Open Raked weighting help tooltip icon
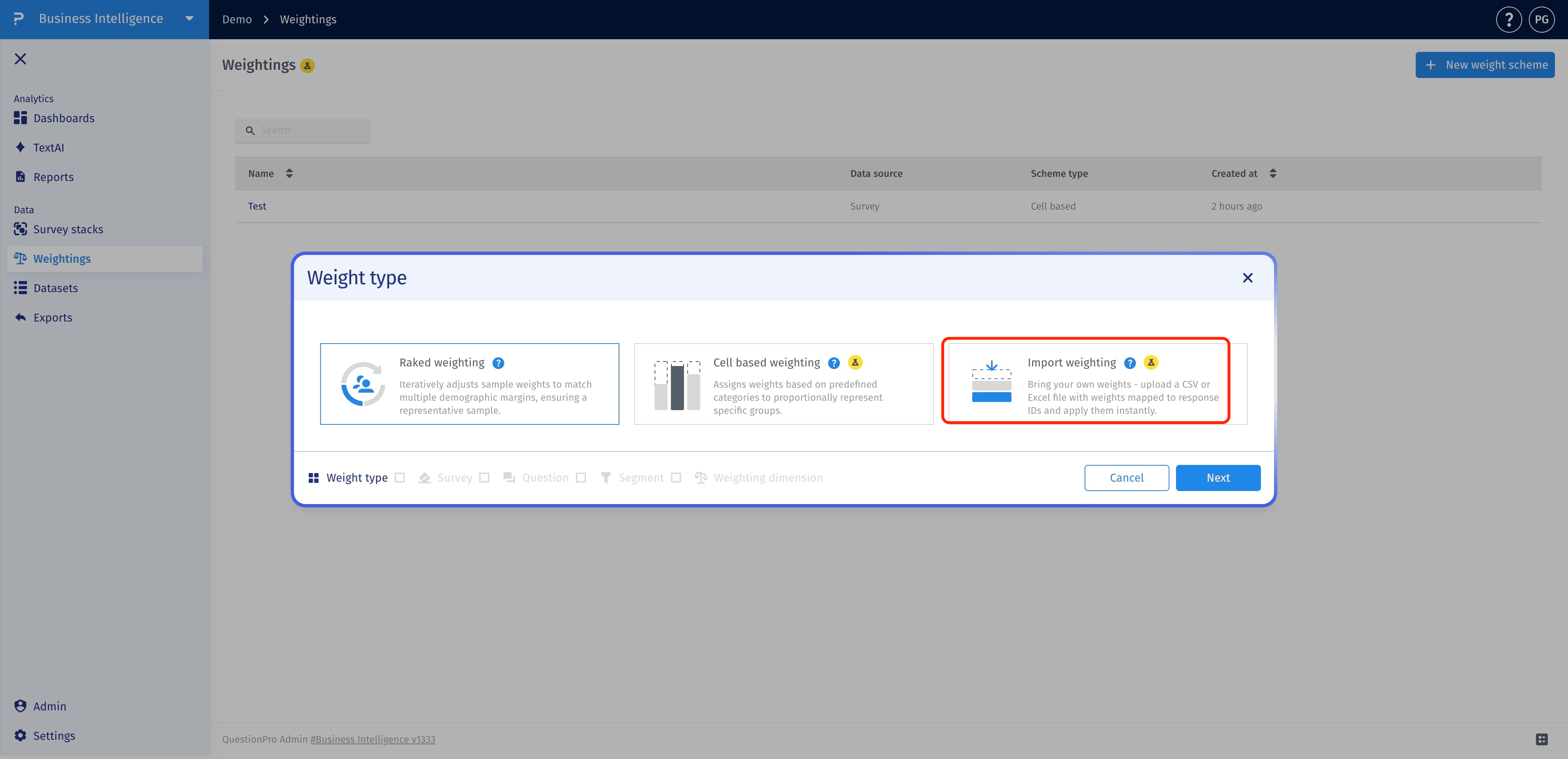The image size is (1568, 759). point(498,363)
